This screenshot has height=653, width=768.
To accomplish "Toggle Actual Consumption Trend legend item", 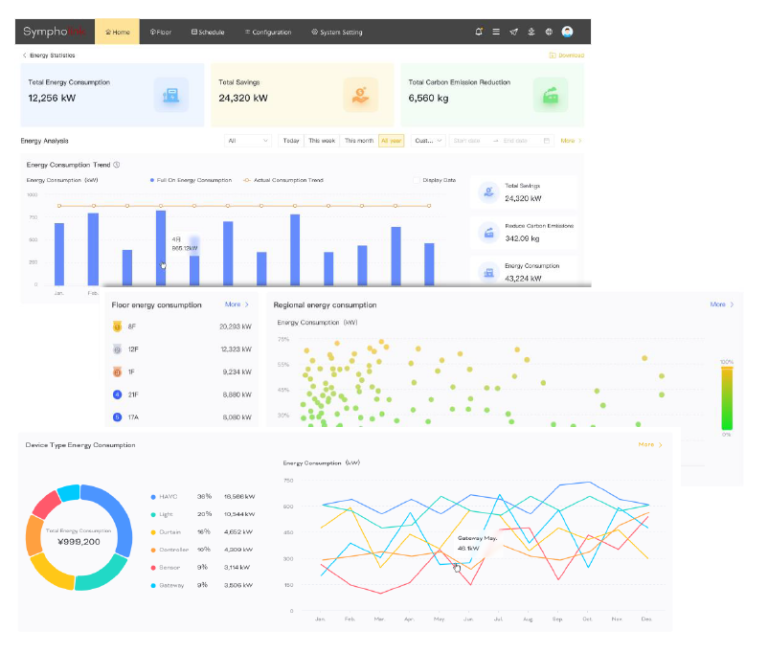I will pos(283,180).
